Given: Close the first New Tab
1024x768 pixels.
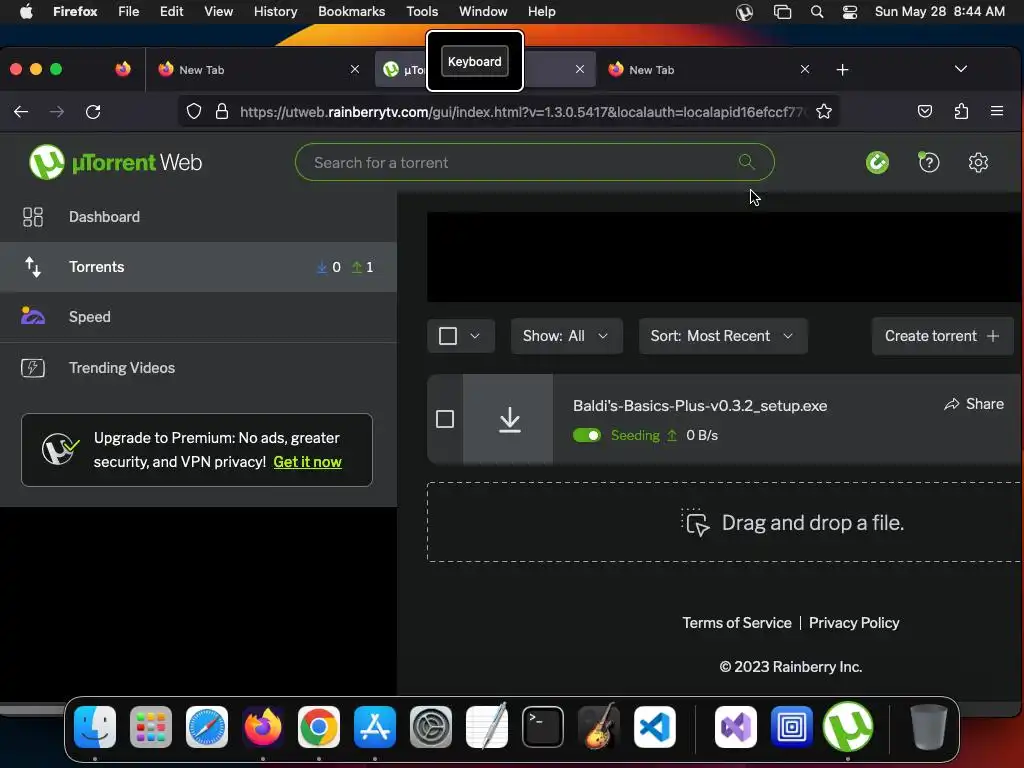Looking at the screenshot, I should [355, 69].
